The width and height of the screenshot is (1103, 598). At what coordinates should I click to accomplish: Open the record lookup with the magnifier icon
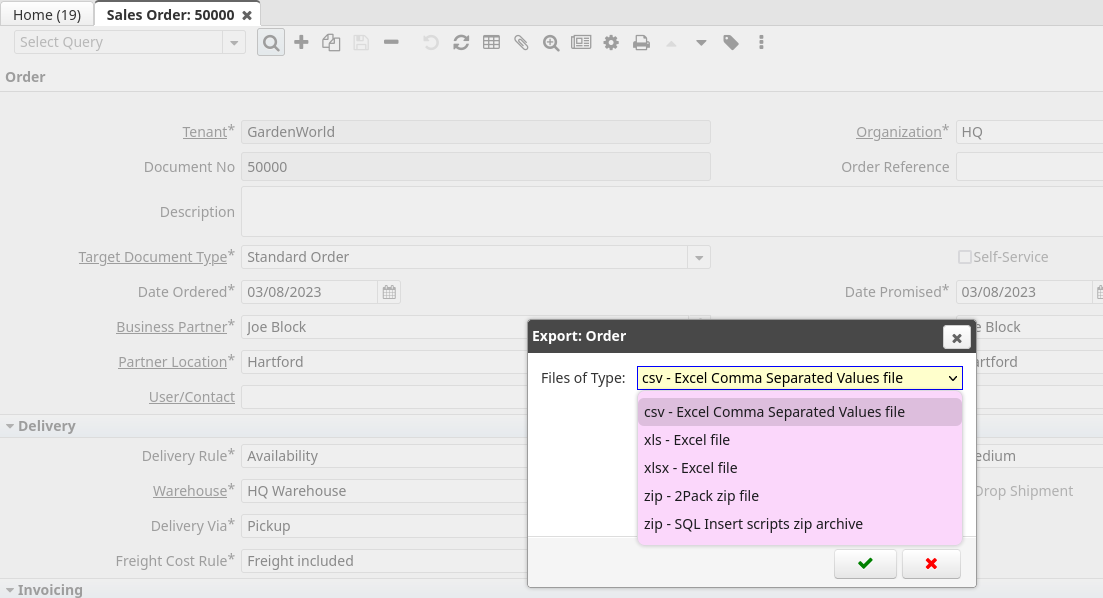pos(270,42)
